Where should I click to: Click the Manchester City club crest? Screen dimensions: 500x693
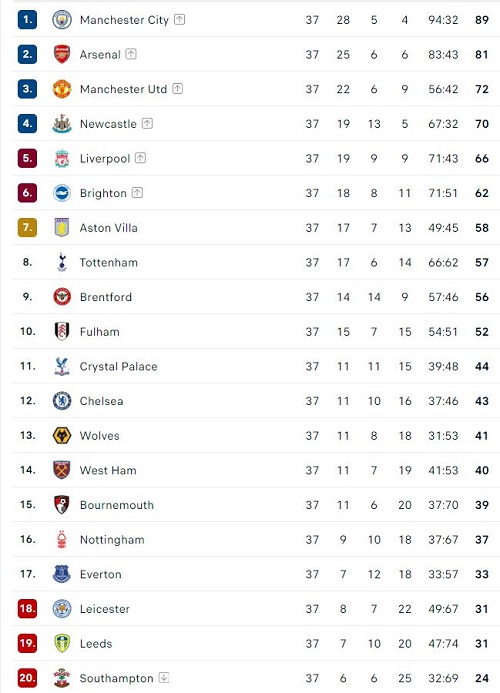(x=62, y=20)
